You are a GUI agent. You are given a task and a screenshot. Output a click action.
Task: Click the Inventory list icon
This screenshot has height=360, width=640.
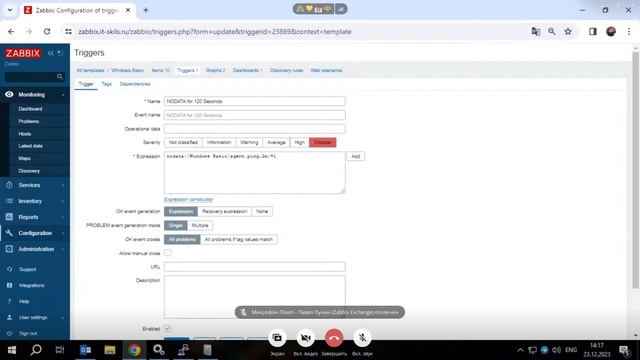9,201
